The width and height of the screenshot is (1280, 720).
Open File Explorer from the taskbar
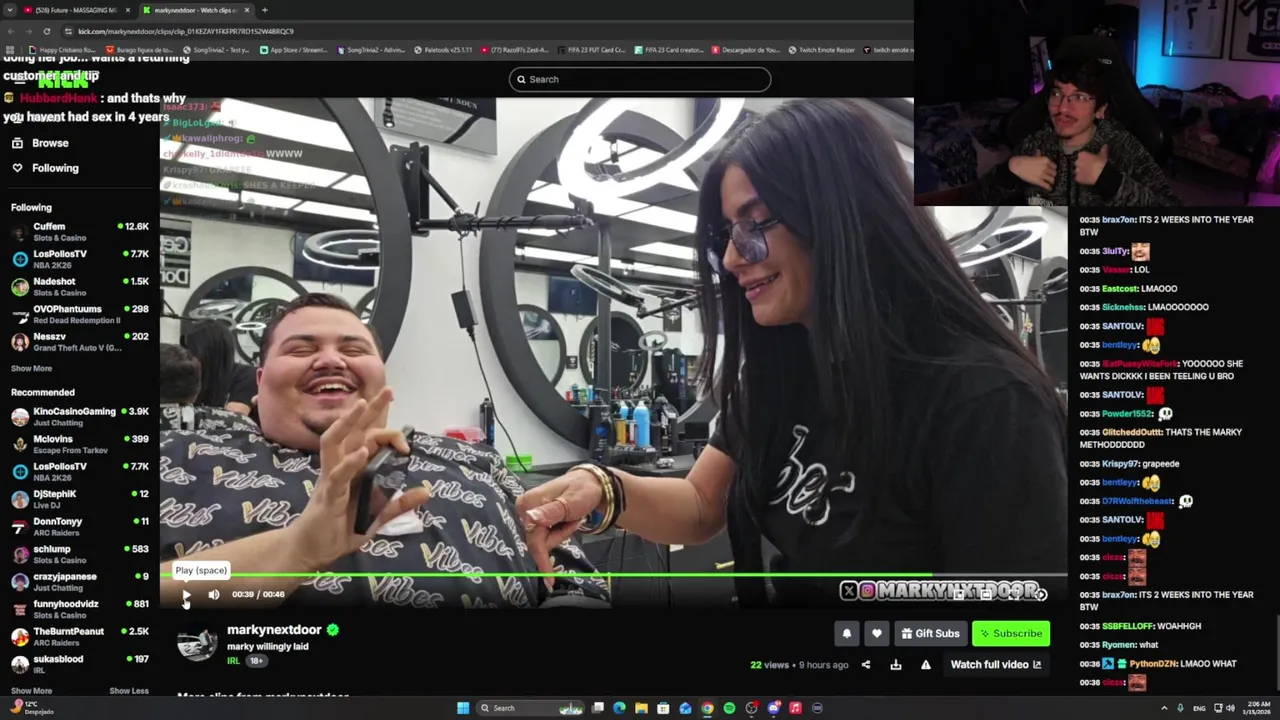pyautogui.click(x=641, y=708)
